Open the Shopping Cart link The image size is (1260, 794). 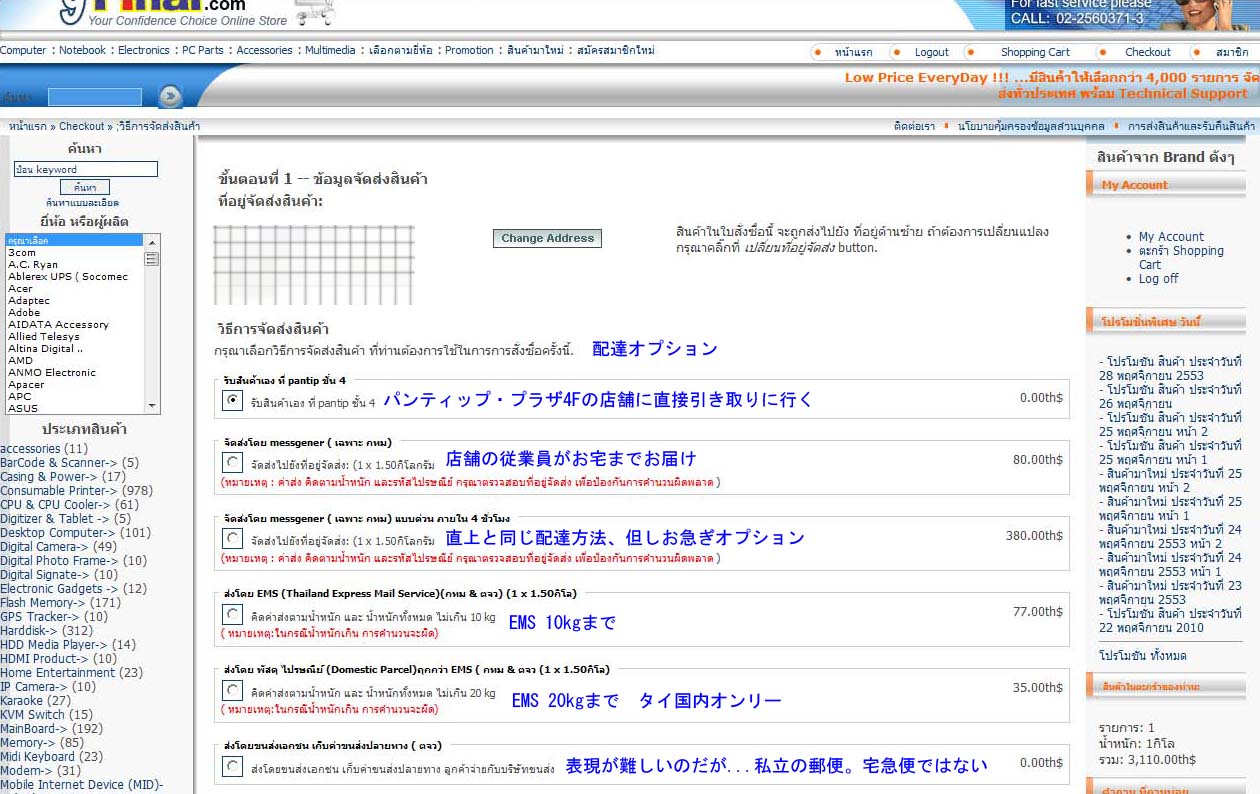[1035, 52]
